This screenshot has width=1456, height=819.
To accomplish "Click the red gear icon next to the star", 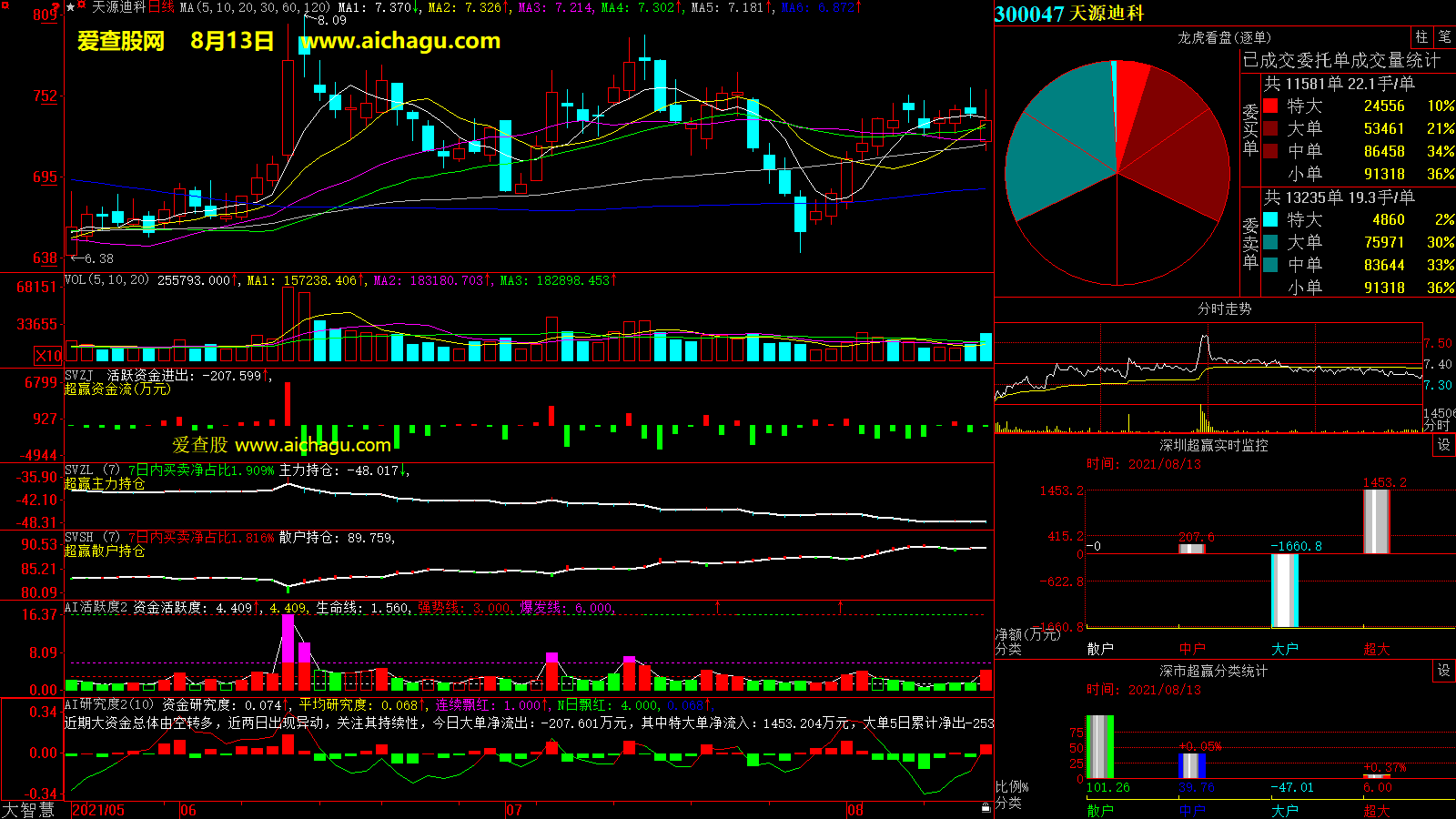I will [x=82, y=6].
